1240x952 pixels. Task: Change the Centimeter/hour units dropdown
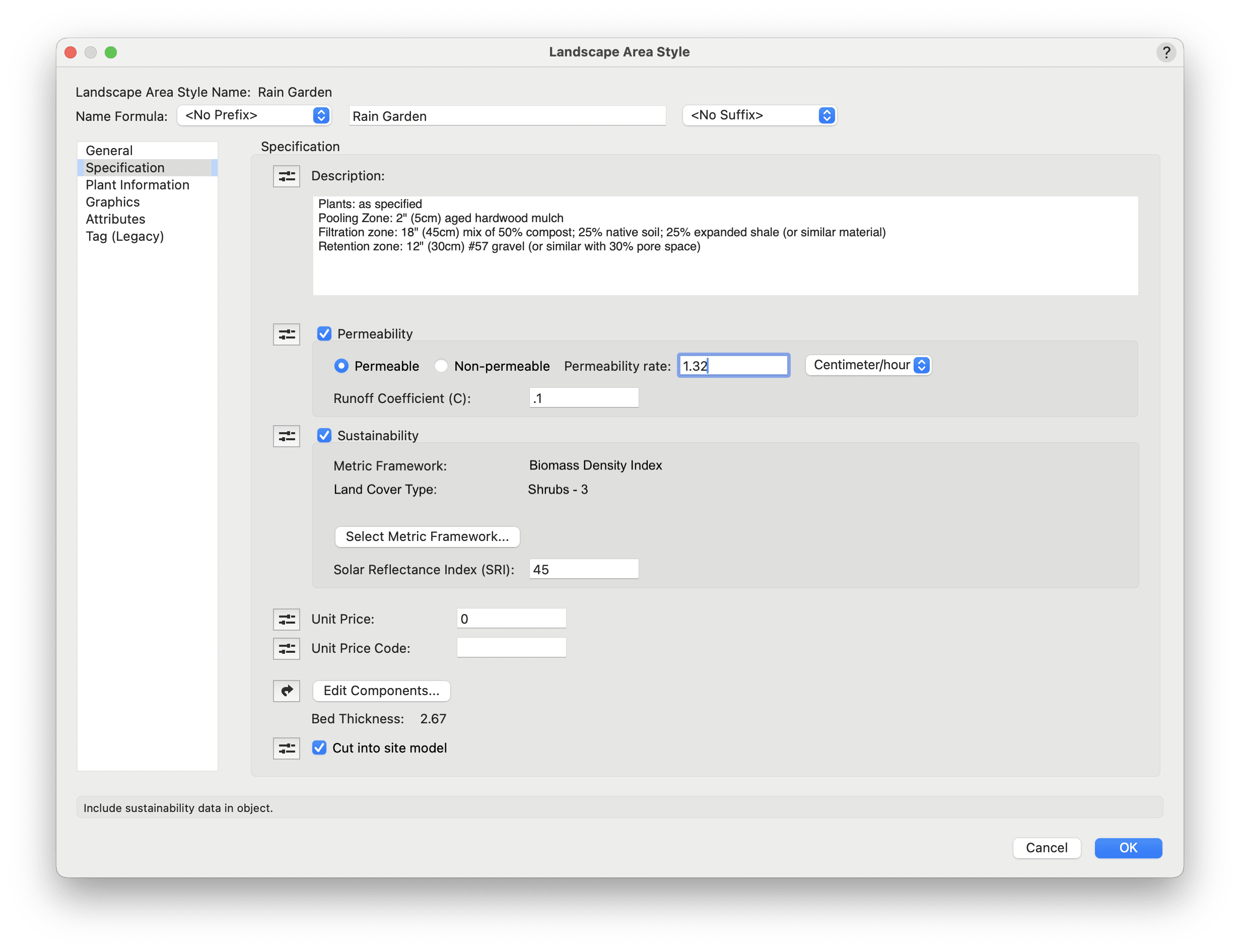[x=868, y=366]
